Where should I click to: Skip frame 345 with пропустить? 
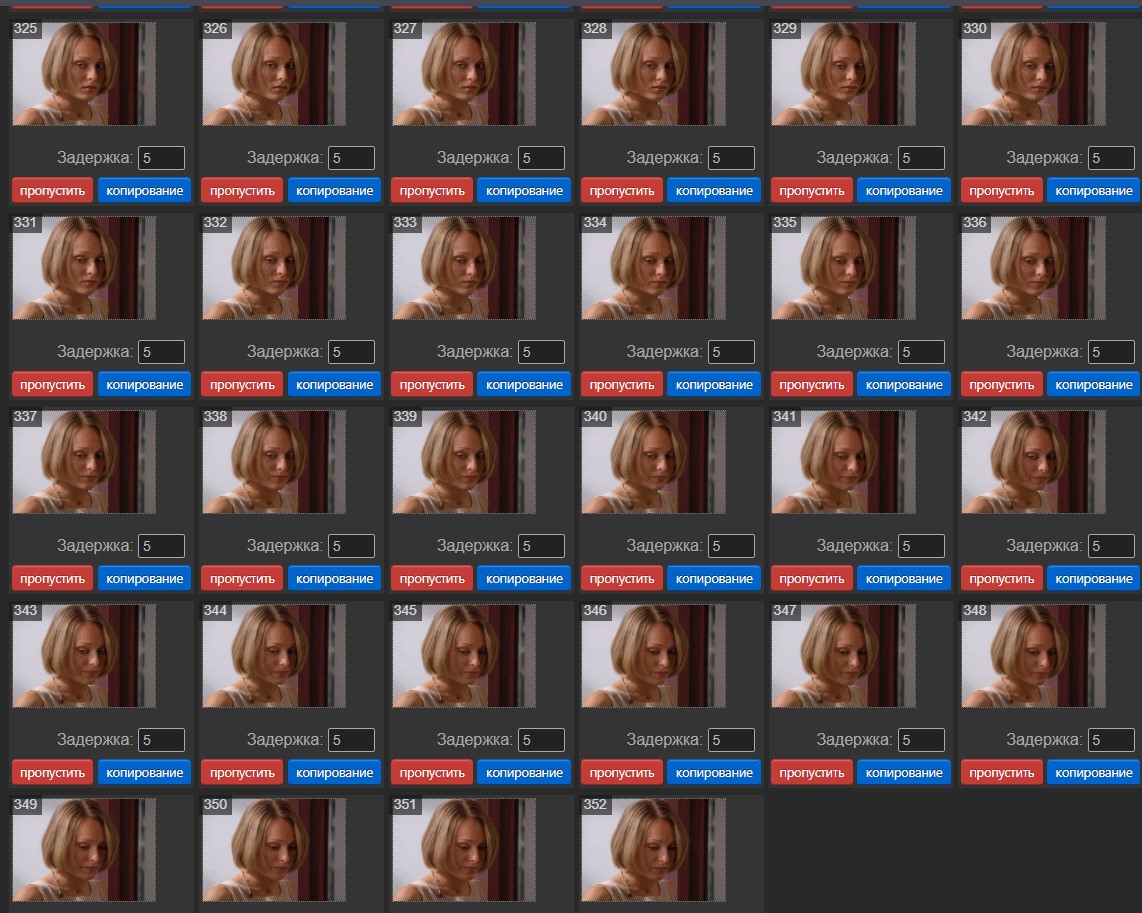(432, 772)
